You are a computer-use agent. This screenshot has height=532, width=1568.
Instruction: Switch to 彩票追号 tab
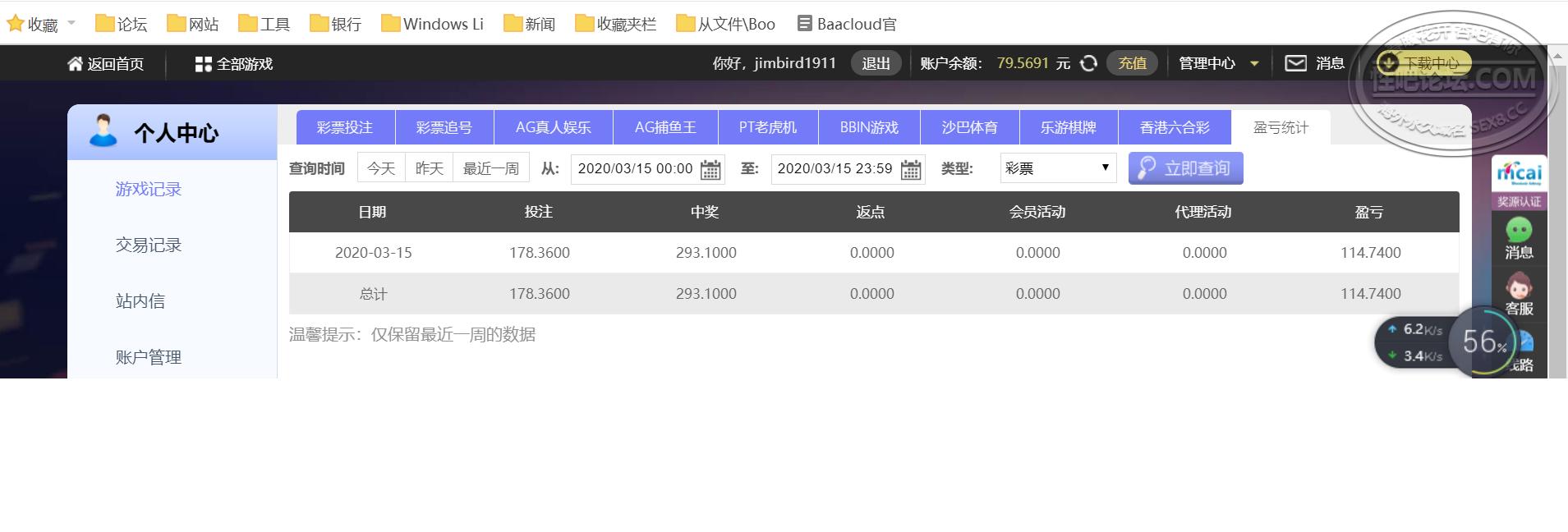pos(444,127)
